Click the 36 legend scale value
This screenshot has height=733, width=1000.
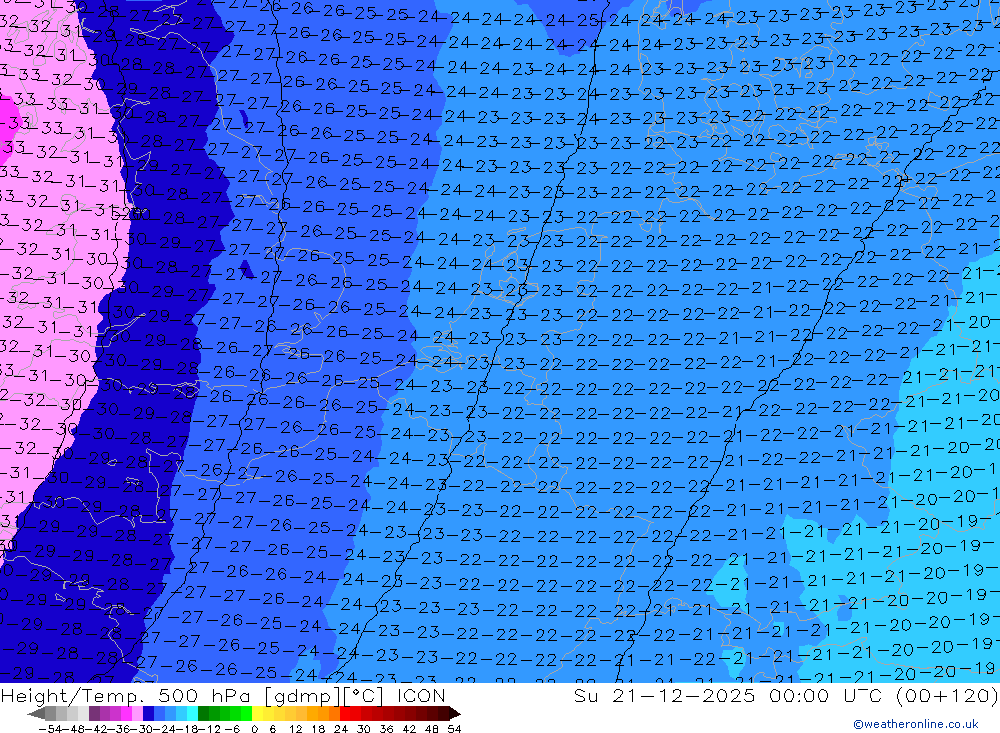[x=386, y=729]
